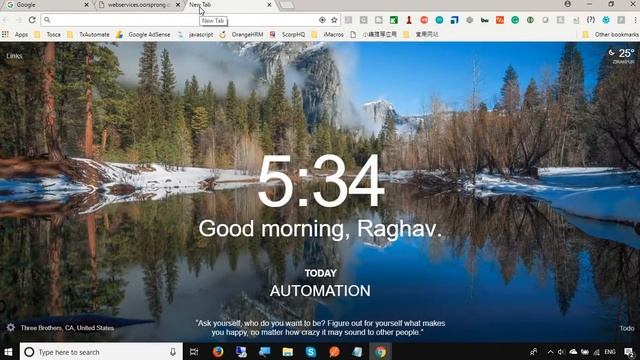Click the Type here to search box

click(x=101, y=351)
